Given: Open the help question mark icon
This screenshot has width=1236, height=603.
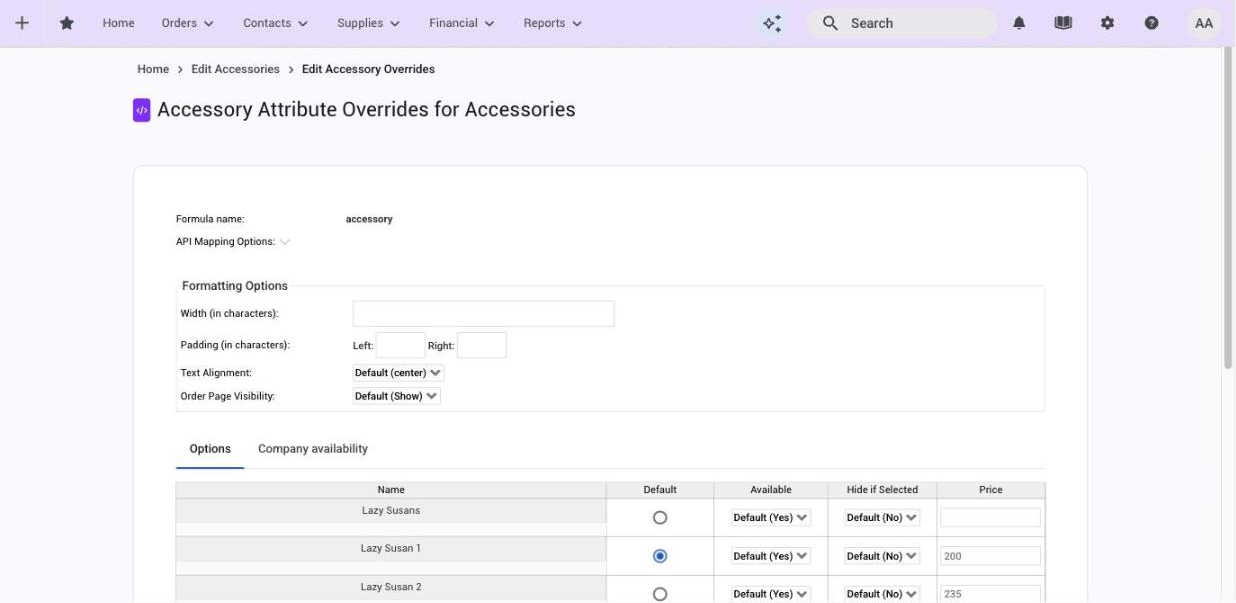Looking at the screenshot, I should click(1151, 23).
